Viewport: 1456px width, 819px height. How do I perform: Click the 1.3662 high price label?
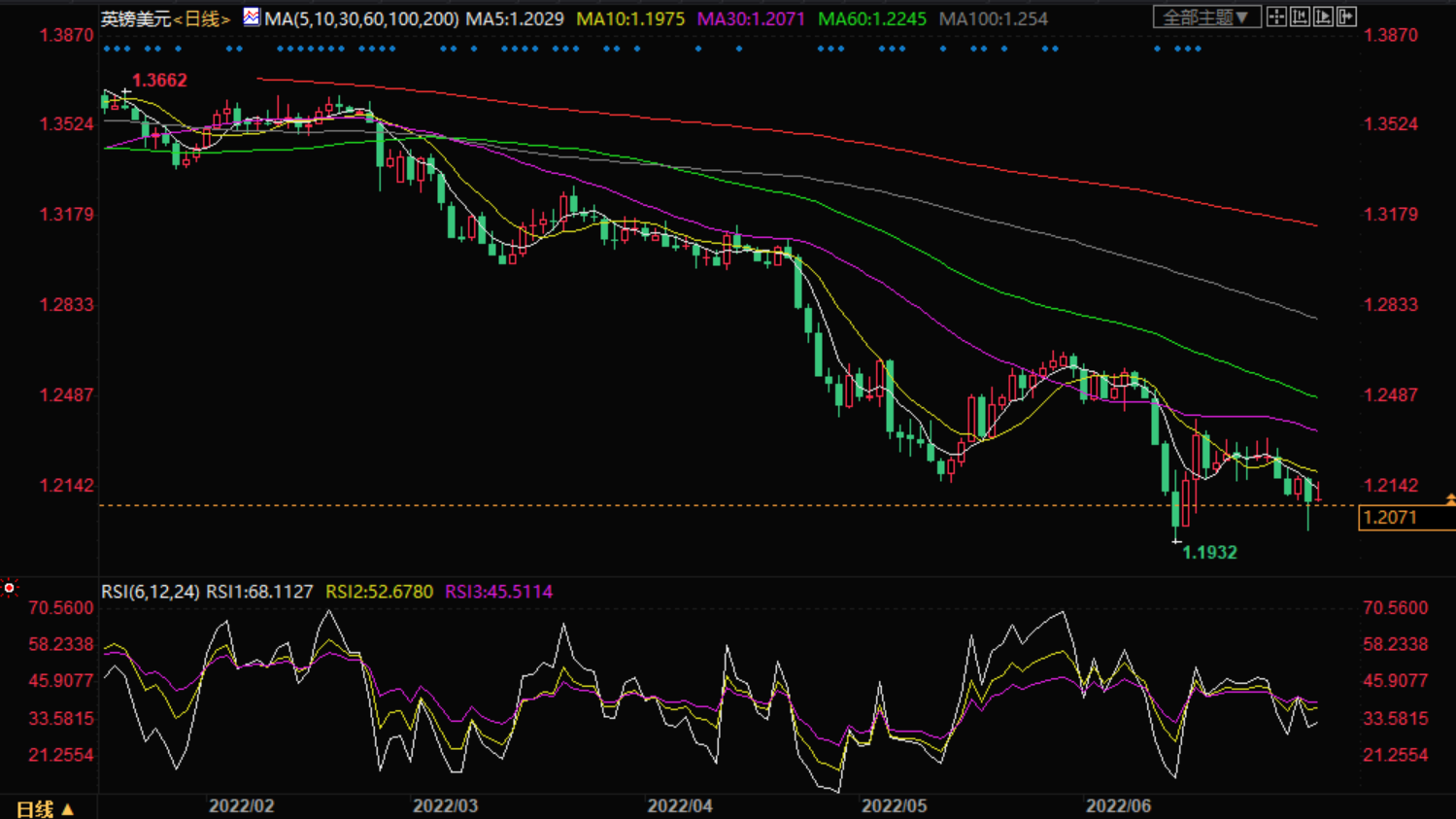tap(159, 81)
